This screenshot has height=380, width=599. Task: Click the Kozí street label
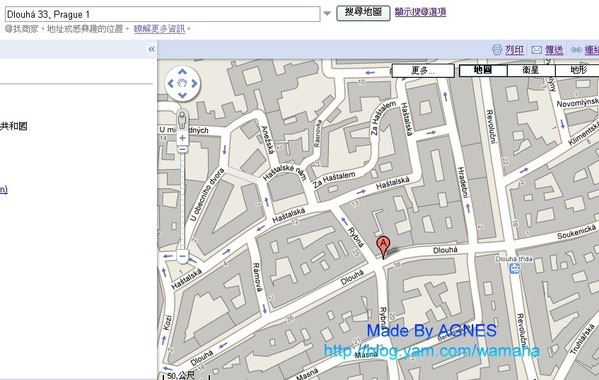168,323
